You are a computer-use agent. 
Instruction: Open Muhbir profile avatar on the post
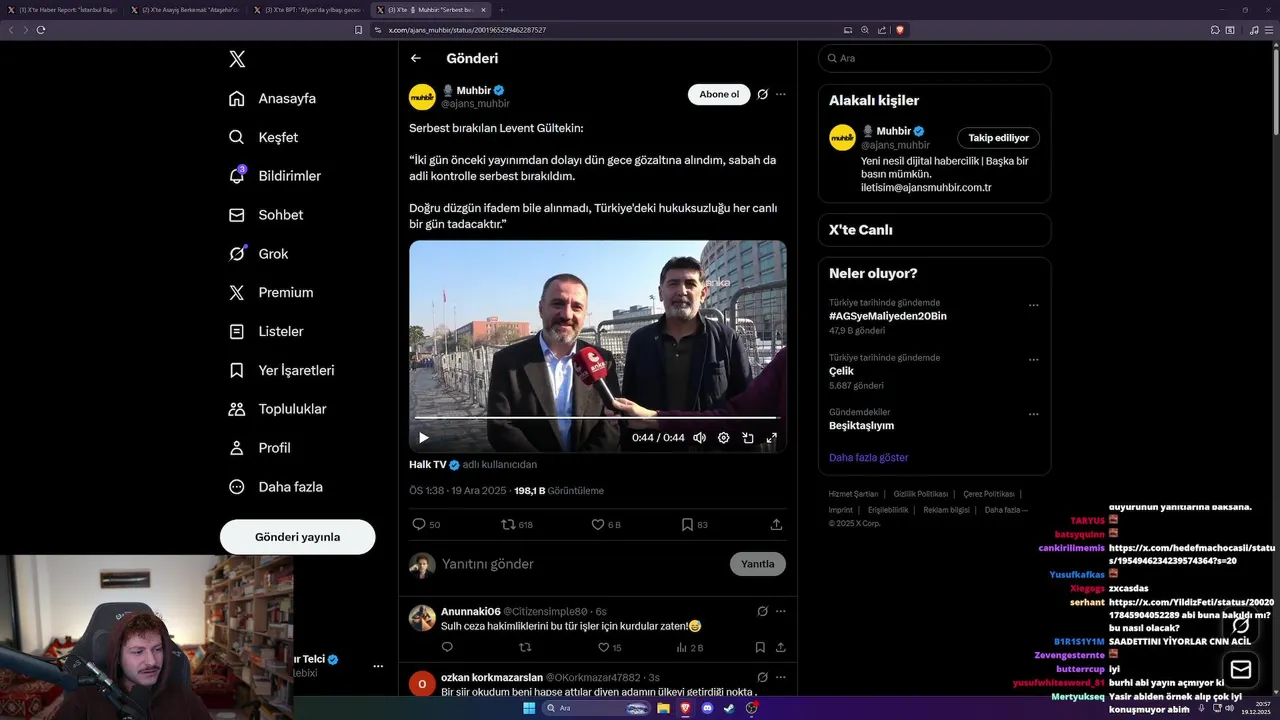point(422,97)
